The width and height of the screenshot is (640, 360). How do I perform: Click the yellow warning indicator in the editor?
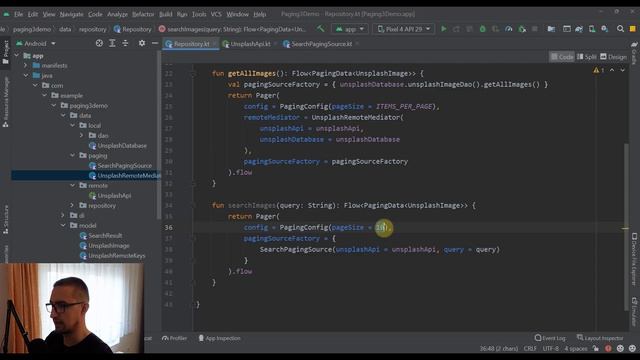(598, 70)
